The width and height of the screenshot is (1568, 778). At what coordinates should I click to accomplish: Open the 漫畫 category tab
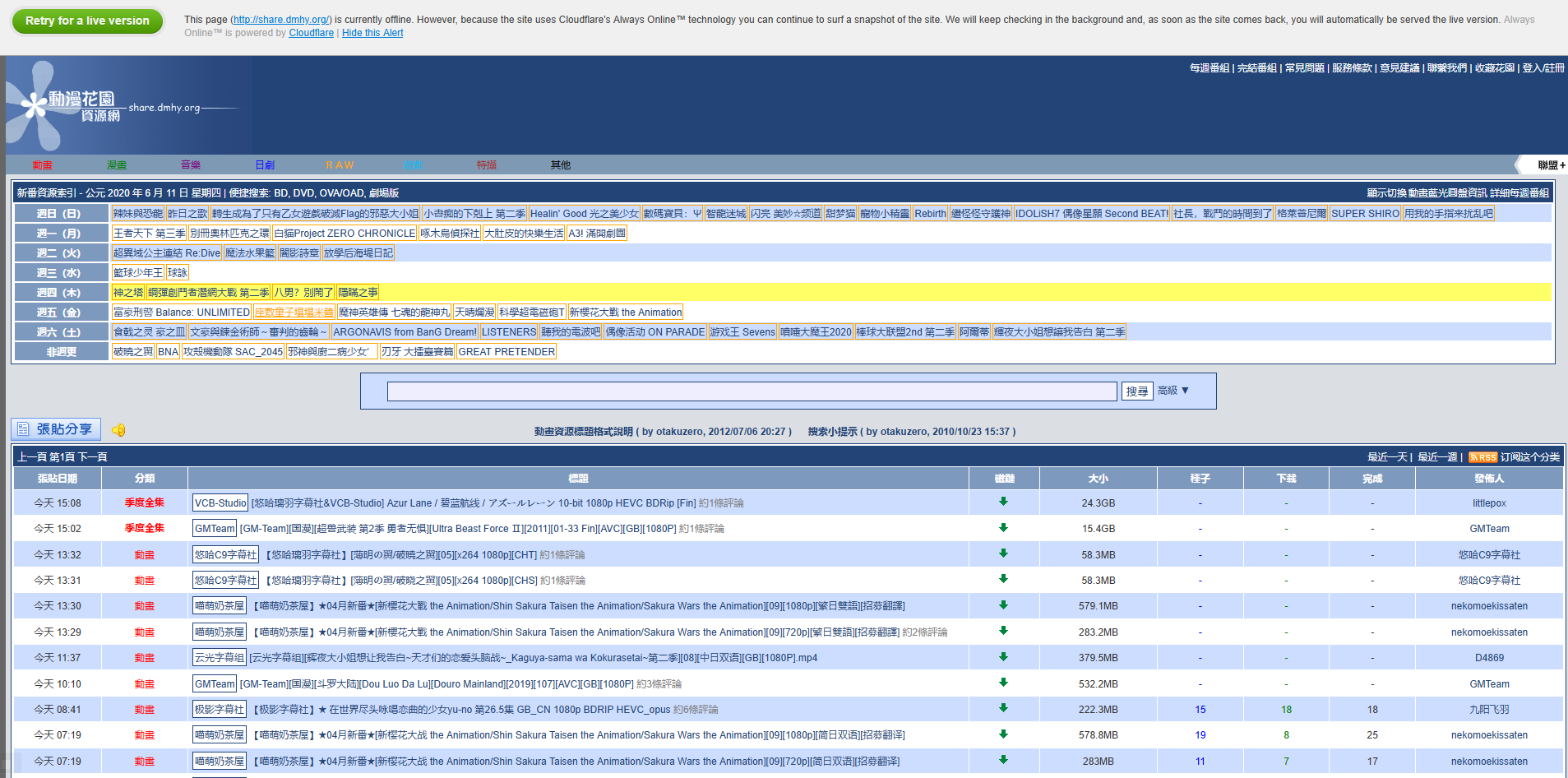(x=117, y=165)
